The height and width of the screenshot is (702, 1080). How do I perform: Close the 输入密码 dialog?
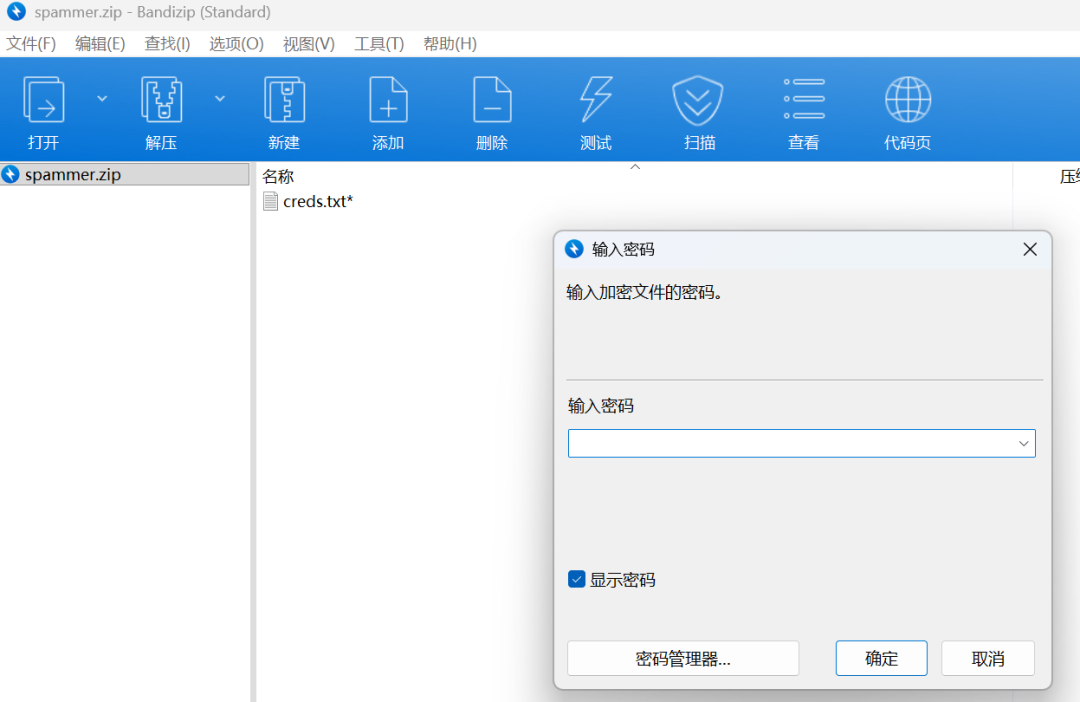pyautogui.click(x=1030, y=249)
